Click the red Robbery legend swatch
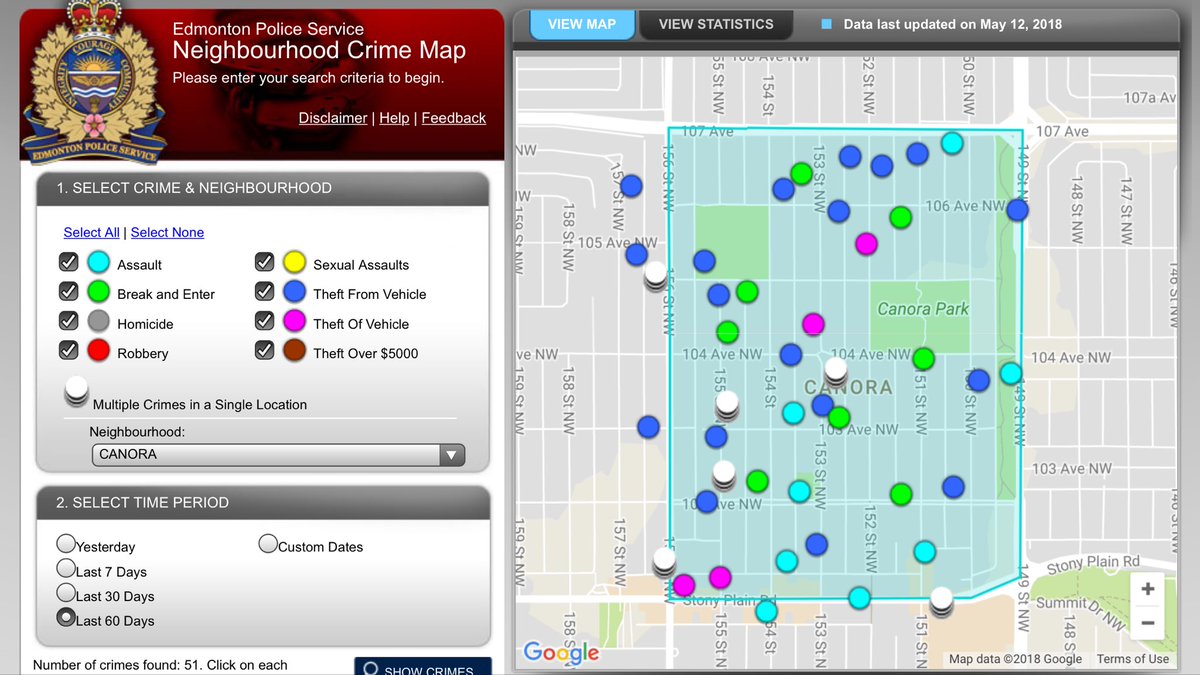The height and width of the screenshot is (675, 1200). coord(98,351)
